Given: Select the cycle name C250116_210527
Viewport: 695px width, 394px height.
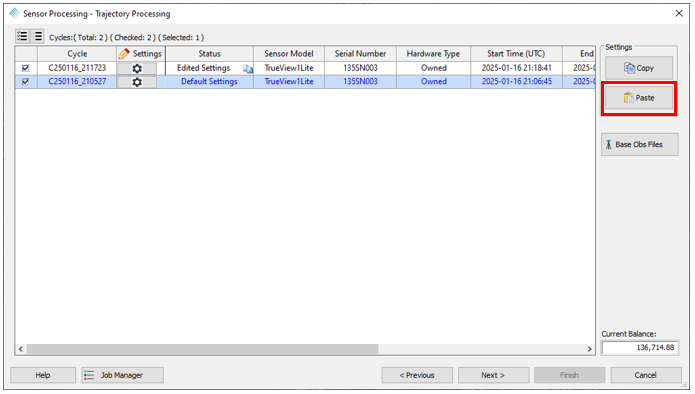Looking at the screenshot, I should coord(77,82).
